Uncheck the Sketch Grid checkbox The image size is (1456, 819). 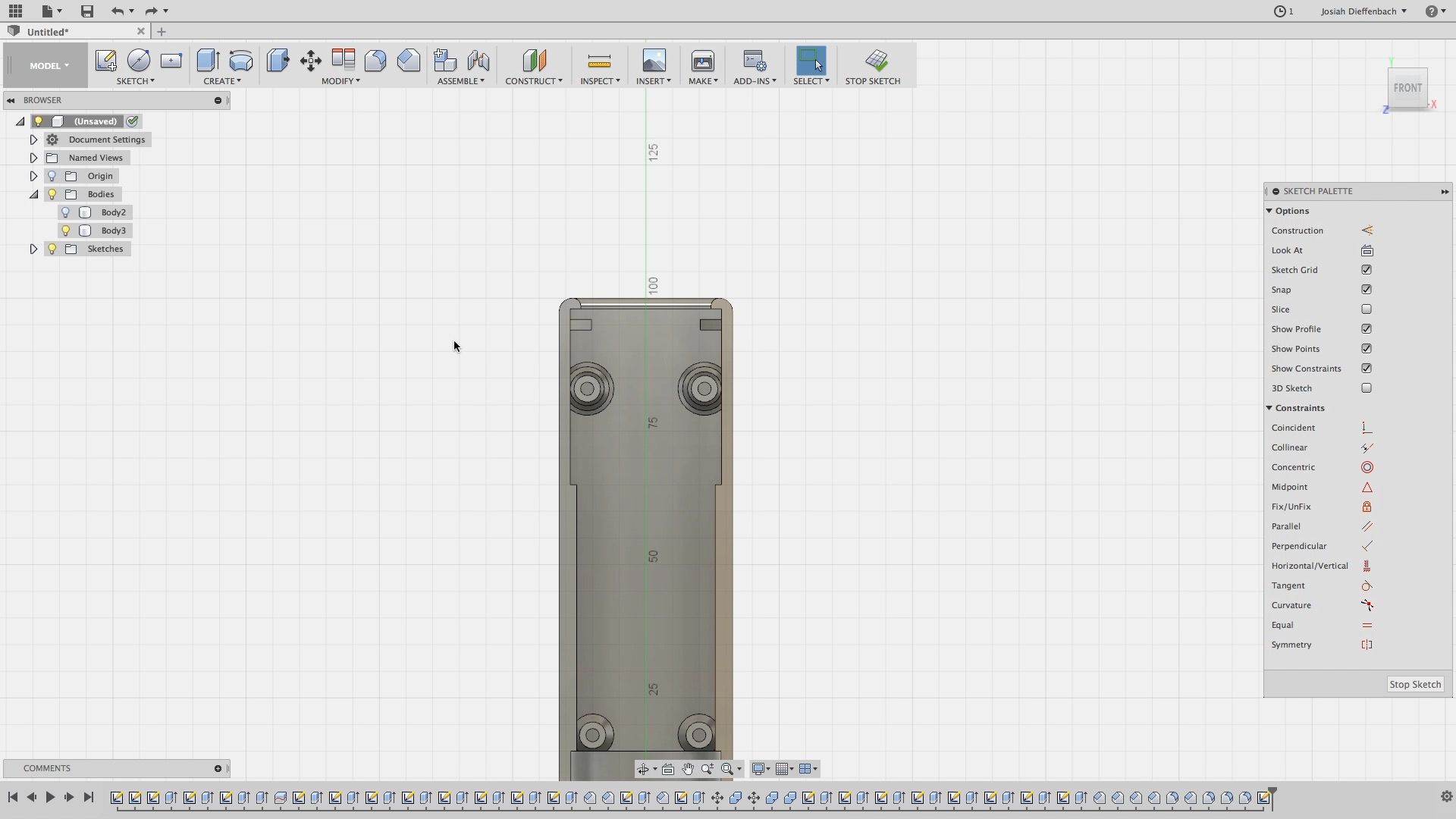pyautogui.click(x=1367, y=270)
